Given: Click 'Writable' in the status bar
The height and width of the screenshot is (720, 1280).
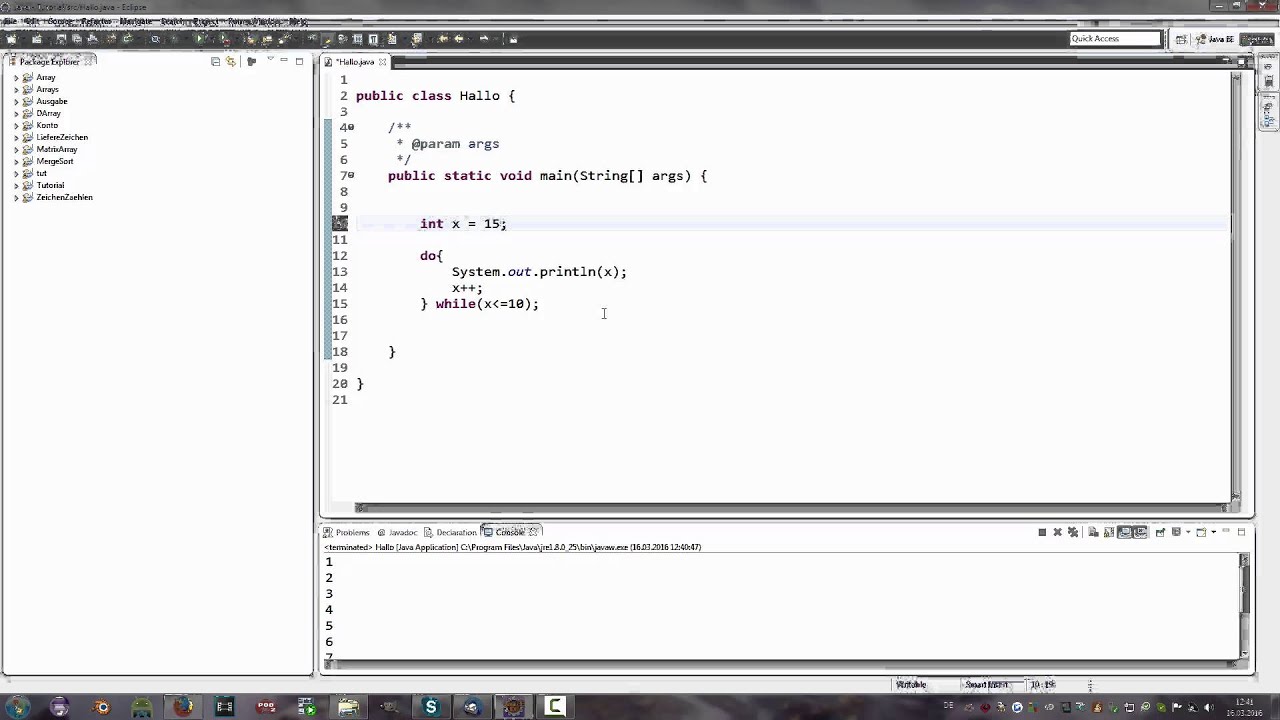Looking at the screenshot, I should [911, 685].
